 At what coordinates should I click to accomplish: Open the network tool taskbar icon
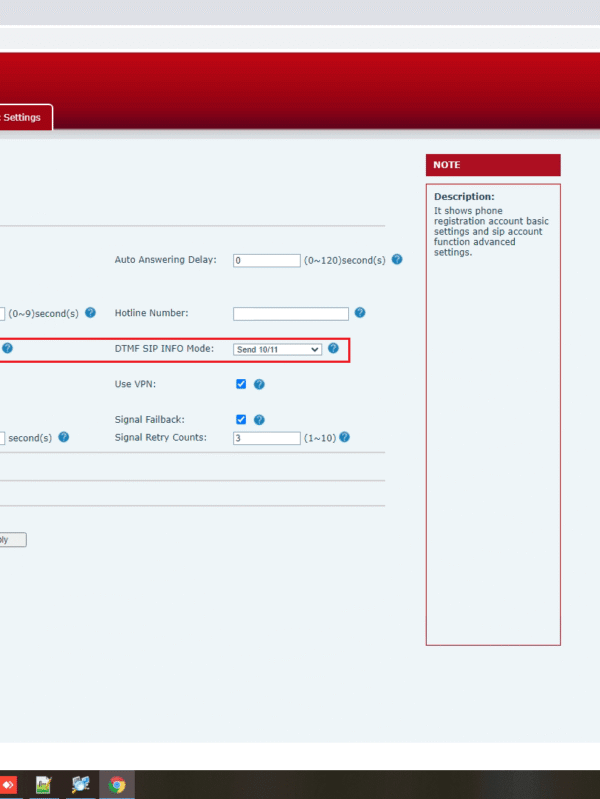tap(81, 785)
